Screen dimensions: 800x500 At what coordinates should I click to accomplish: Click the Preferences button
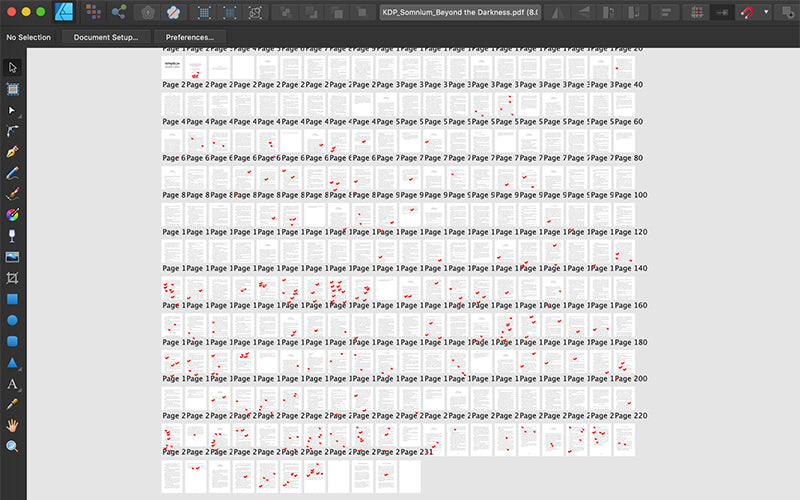click(190, 37)
